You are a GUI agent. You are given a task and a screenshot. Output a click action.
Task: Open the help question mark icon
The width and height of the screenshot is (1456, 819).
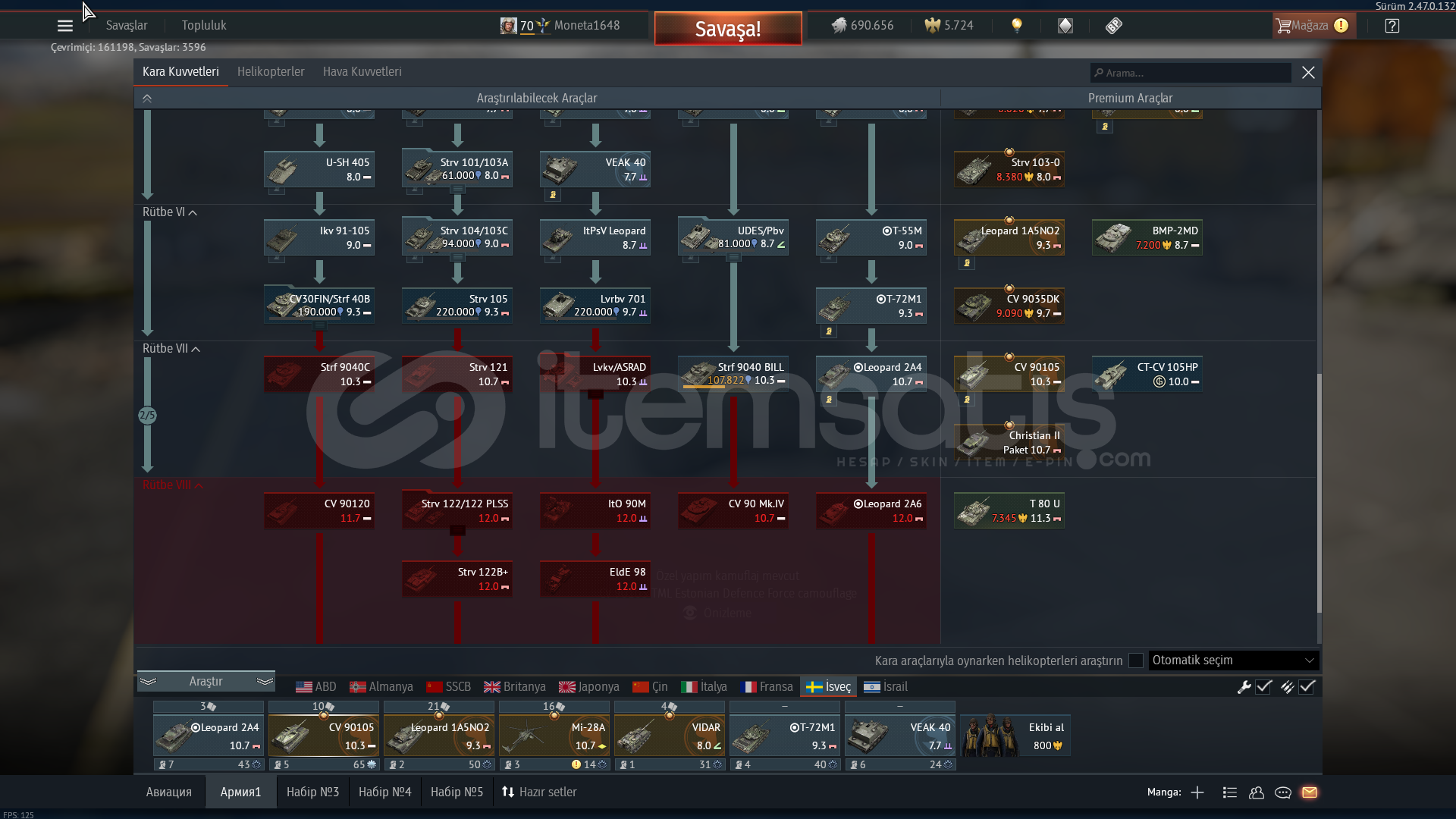(x=1392, y=26)
